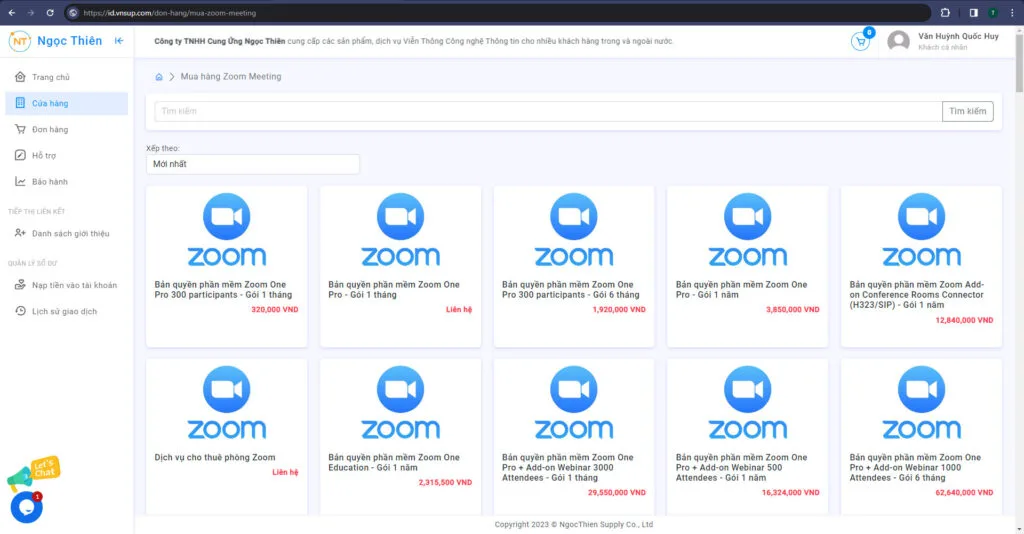Click the Tìm kiếm search button

point(967,111)
